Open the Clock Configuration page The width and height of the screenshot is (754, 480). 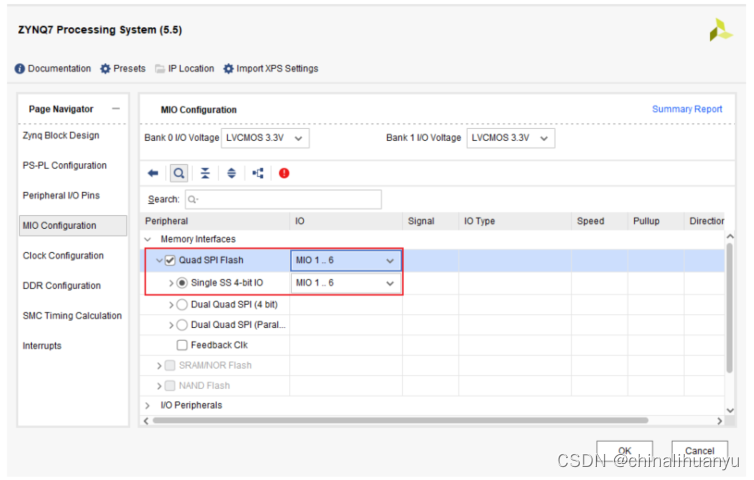click(63, 256)
